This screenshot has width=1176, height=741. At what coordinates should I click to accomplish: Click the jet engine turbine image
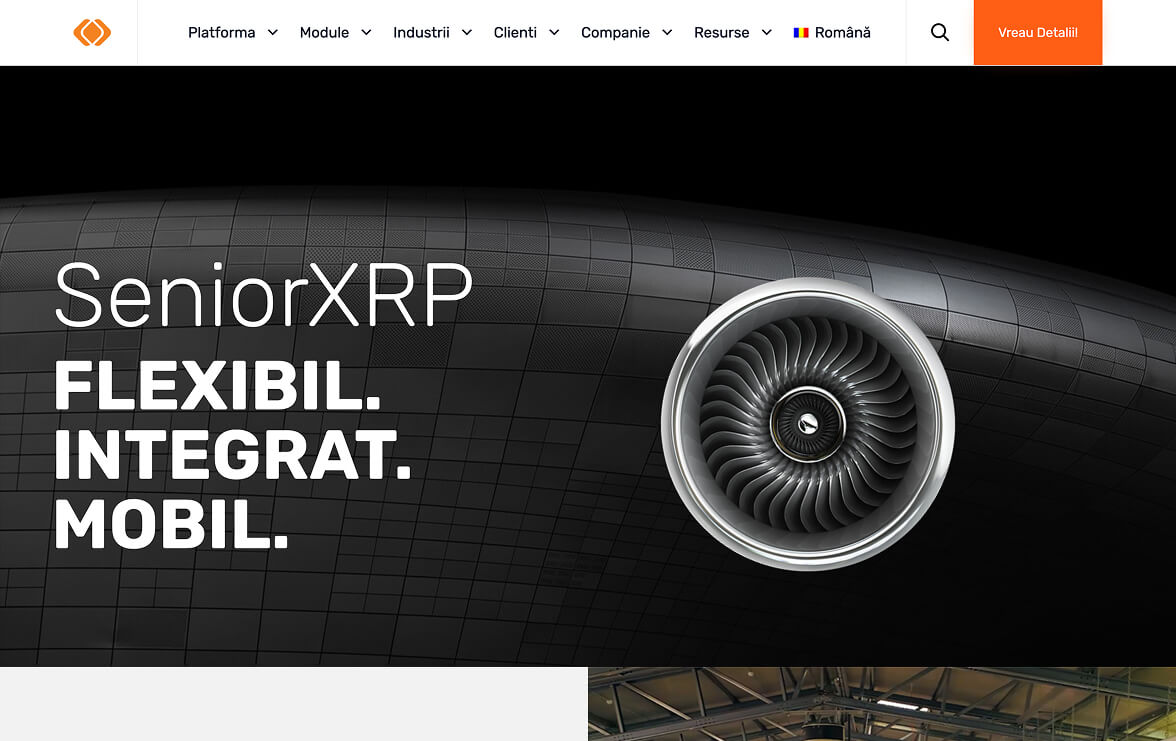[808, 424]
